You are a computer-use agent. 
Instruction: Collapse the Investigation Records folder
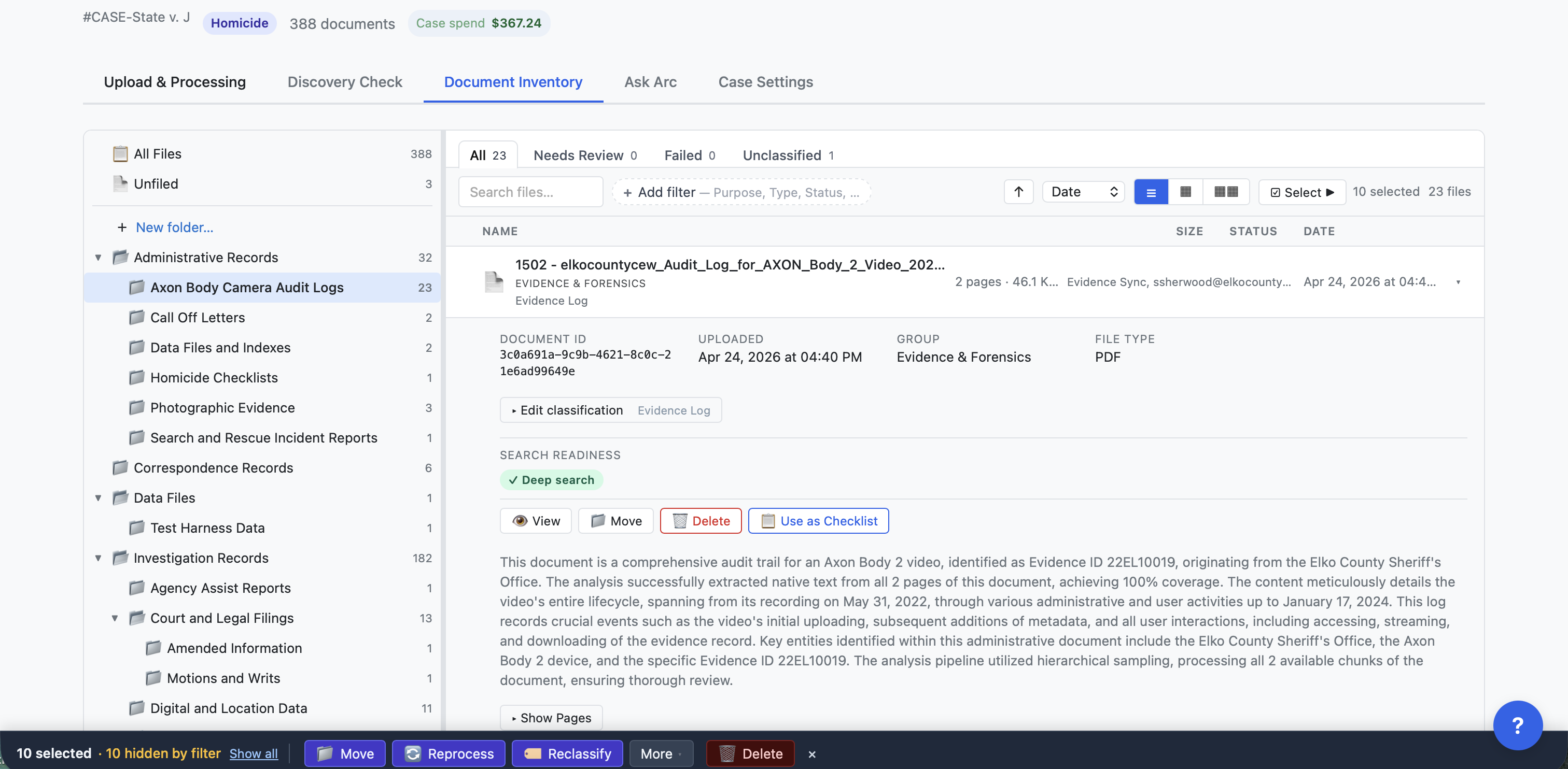(x=98, y=558)
